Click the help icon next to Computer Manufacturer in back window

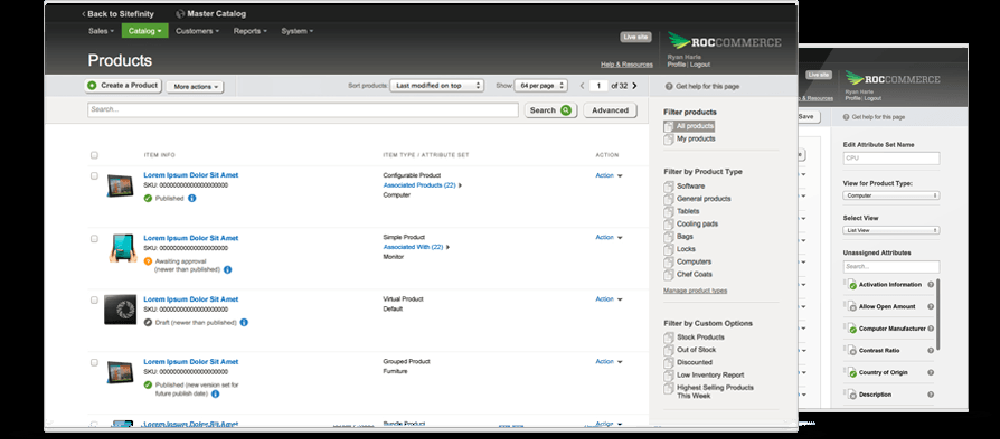[x=930, y=329]
